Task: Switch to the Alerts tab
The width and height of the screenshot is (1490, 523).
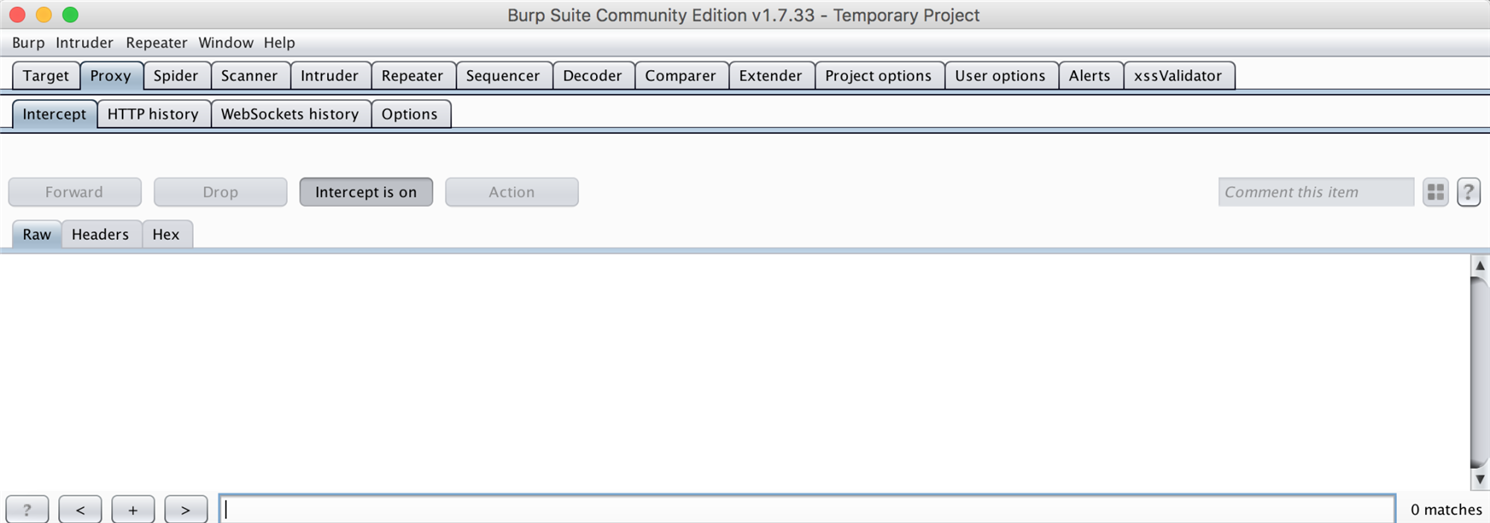Action: 1090,76
